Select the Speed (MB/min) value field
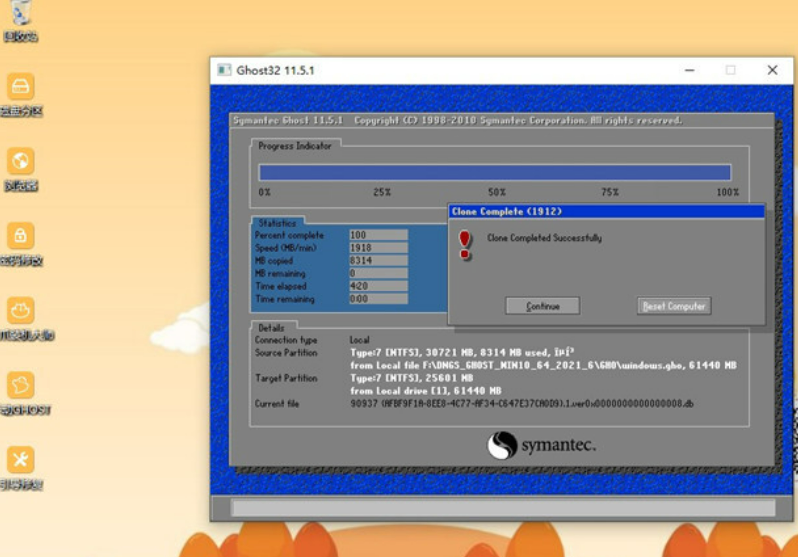 tap(377, 248)
